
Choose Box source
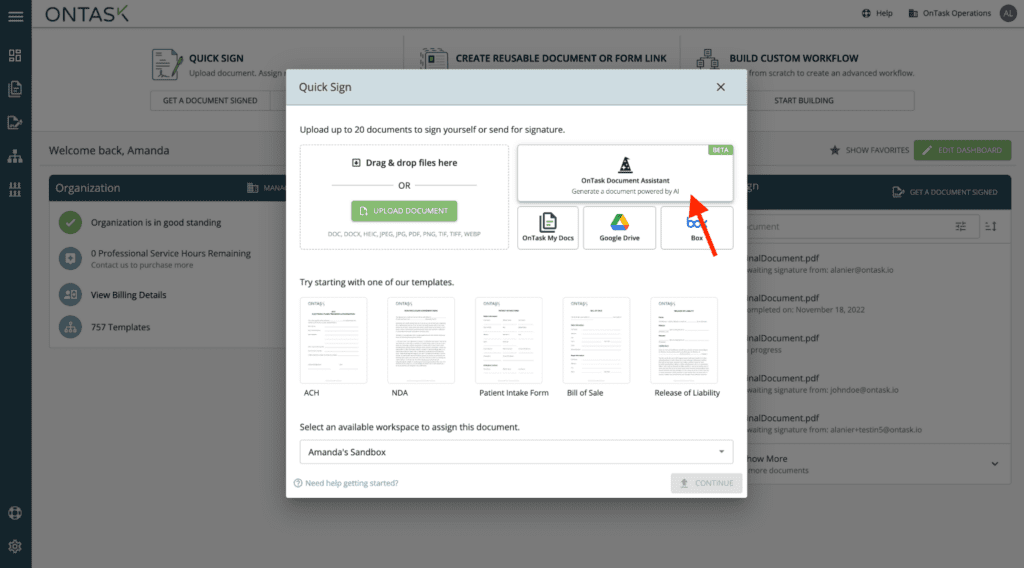(697, 228)
